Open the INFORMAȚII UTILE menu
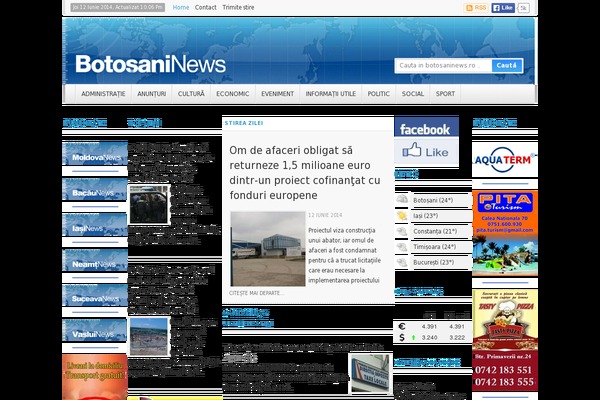This screenshot has height=400, width=600. pyautogui.click(x=331, y=94)
